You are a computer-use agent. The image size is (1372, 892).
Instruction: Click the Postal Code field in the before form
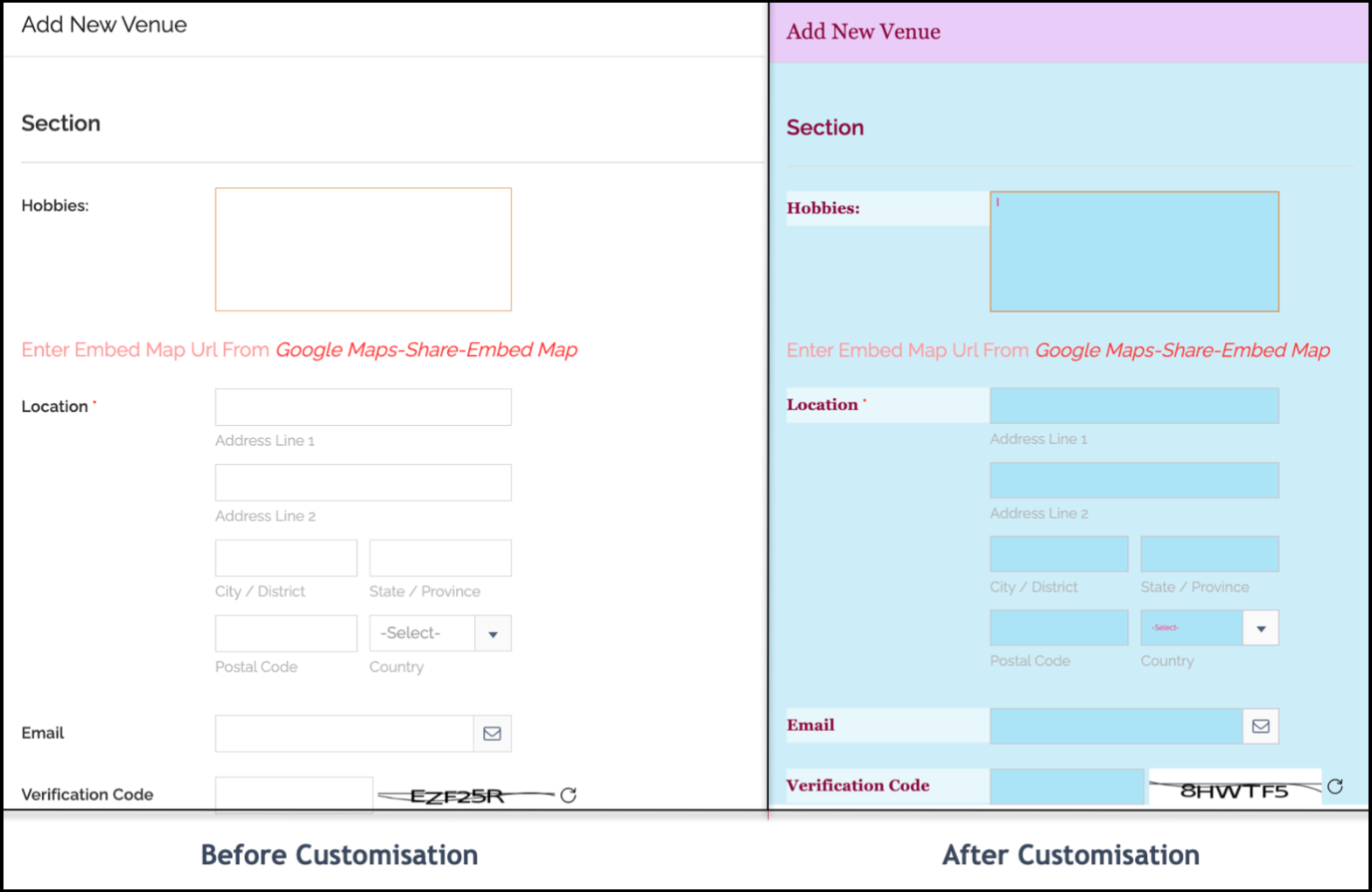286,633
